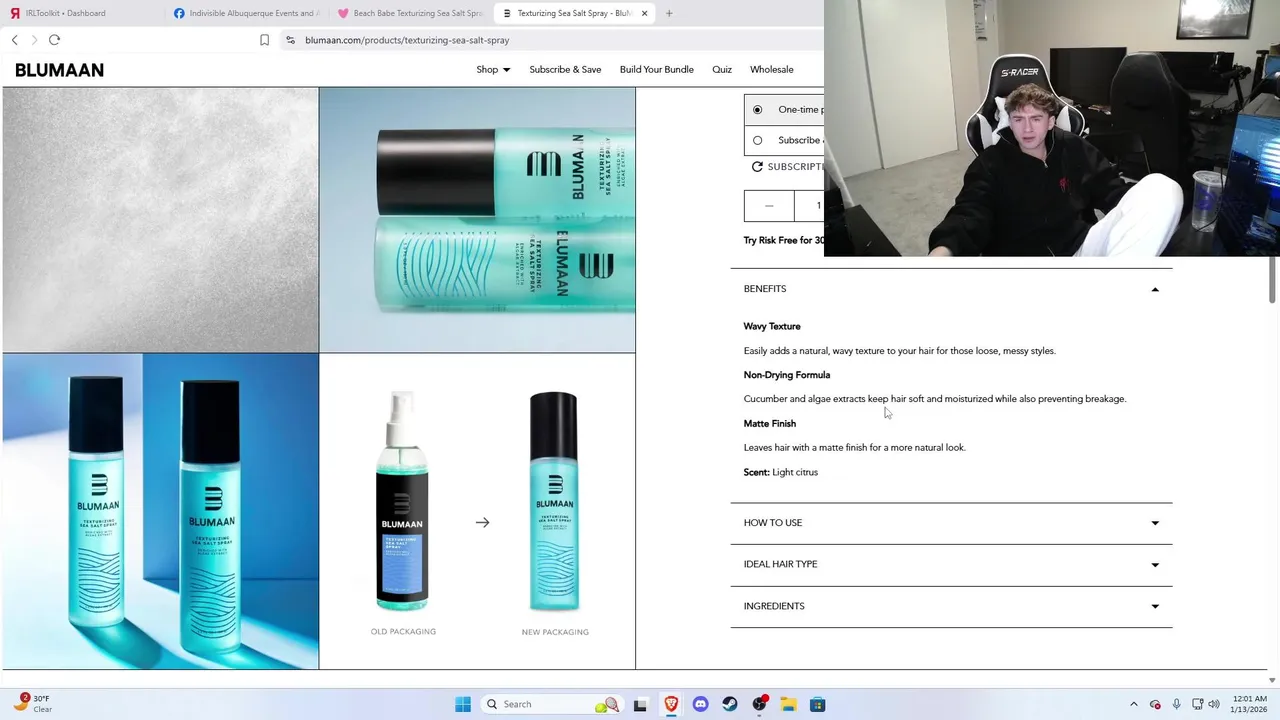The height and width of the screenshot is (720, 1280).
Task: Close the Texturizing Sea Salt Spray tab
Action: coord(644,13)
